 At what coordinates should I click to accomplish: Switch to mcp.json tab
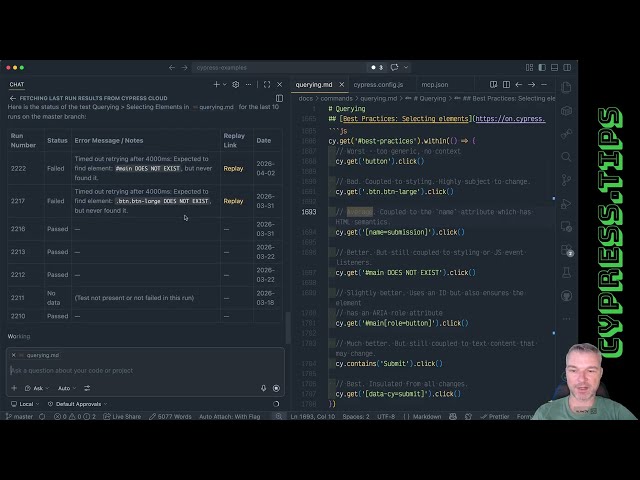435,84
